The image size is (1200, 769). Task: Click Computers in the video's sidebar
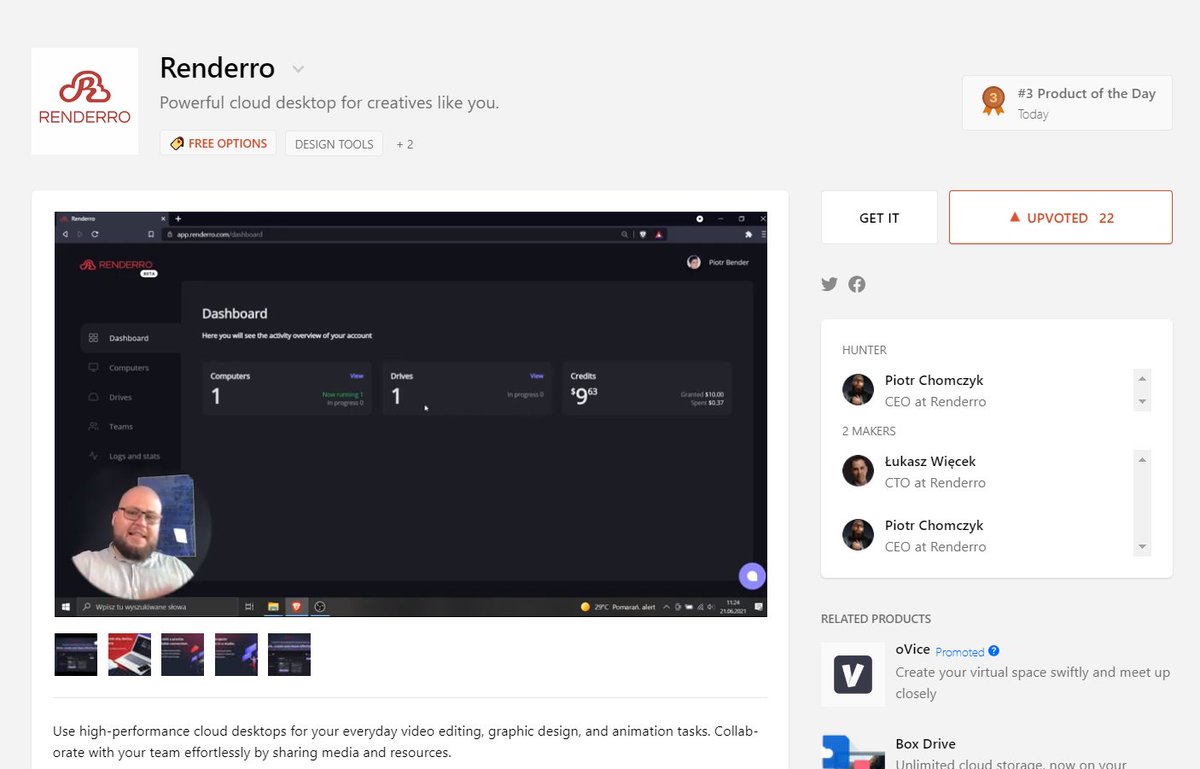coord(120,368)
